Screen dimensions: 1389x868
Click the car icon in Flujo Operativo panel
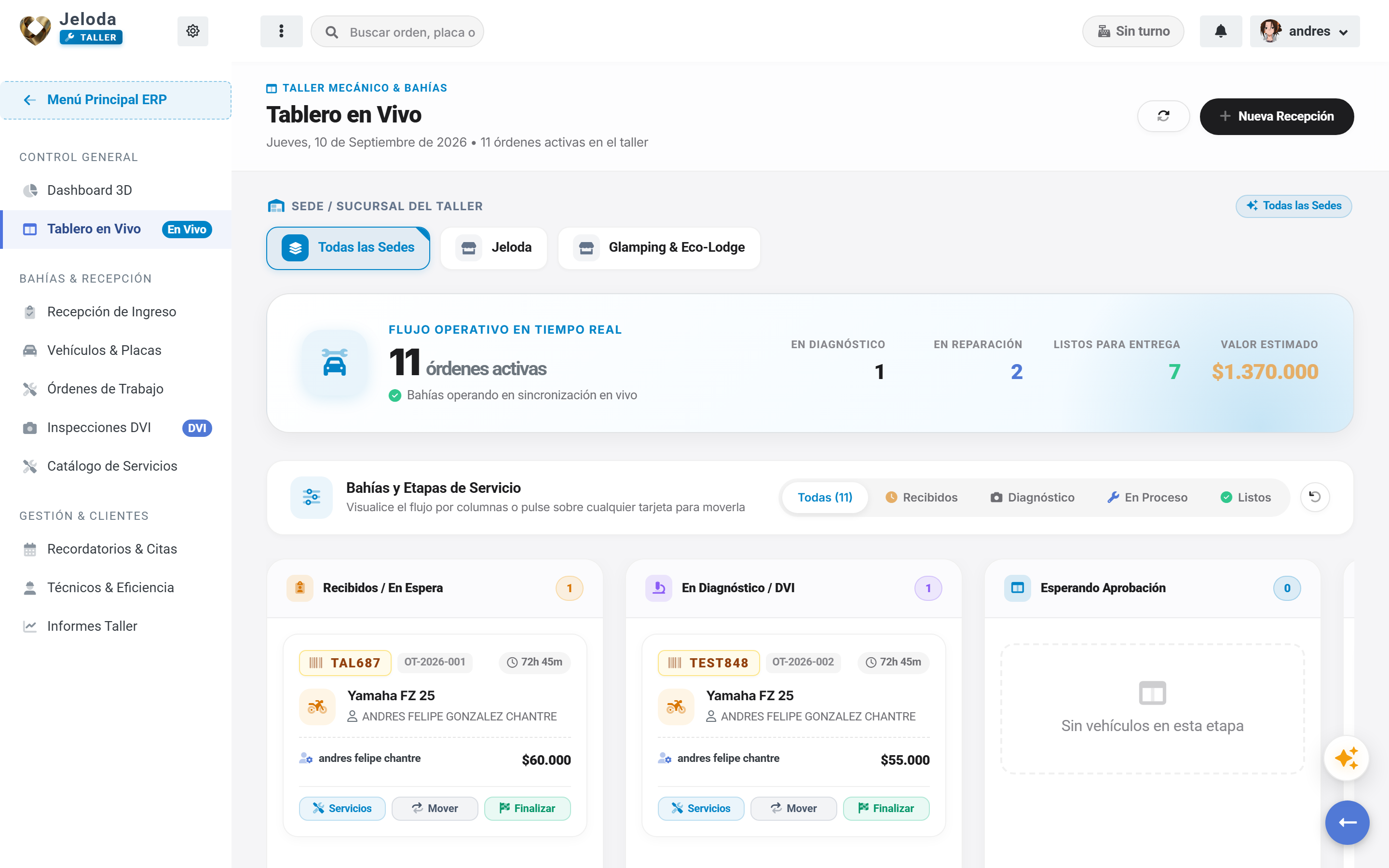coord(335,363)
